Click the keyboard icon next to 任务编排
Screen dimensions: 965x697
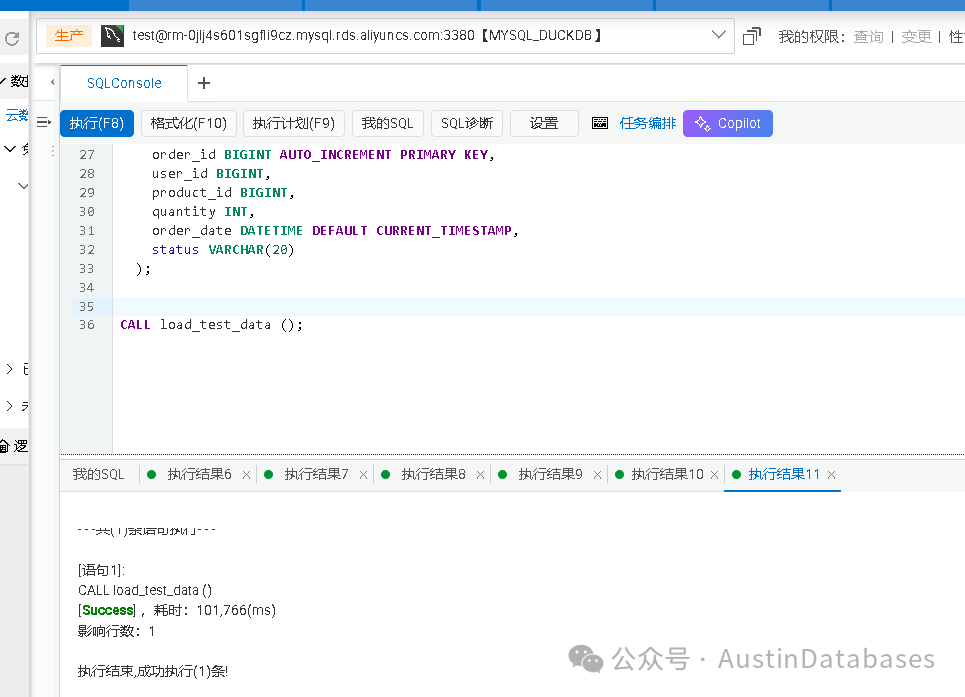599,123
